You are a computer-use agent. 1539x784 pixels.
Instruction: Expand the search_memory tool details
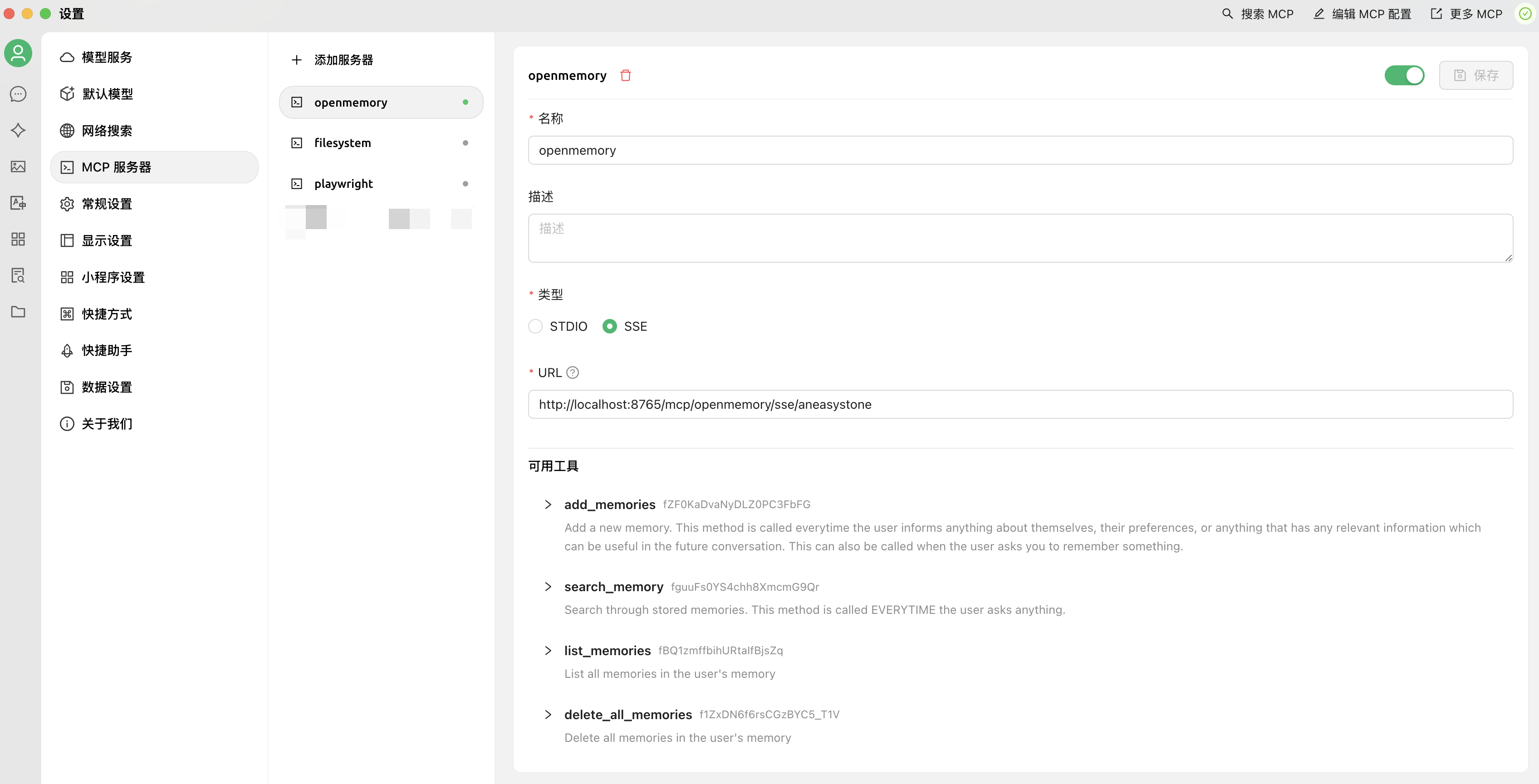pos(548,587)
